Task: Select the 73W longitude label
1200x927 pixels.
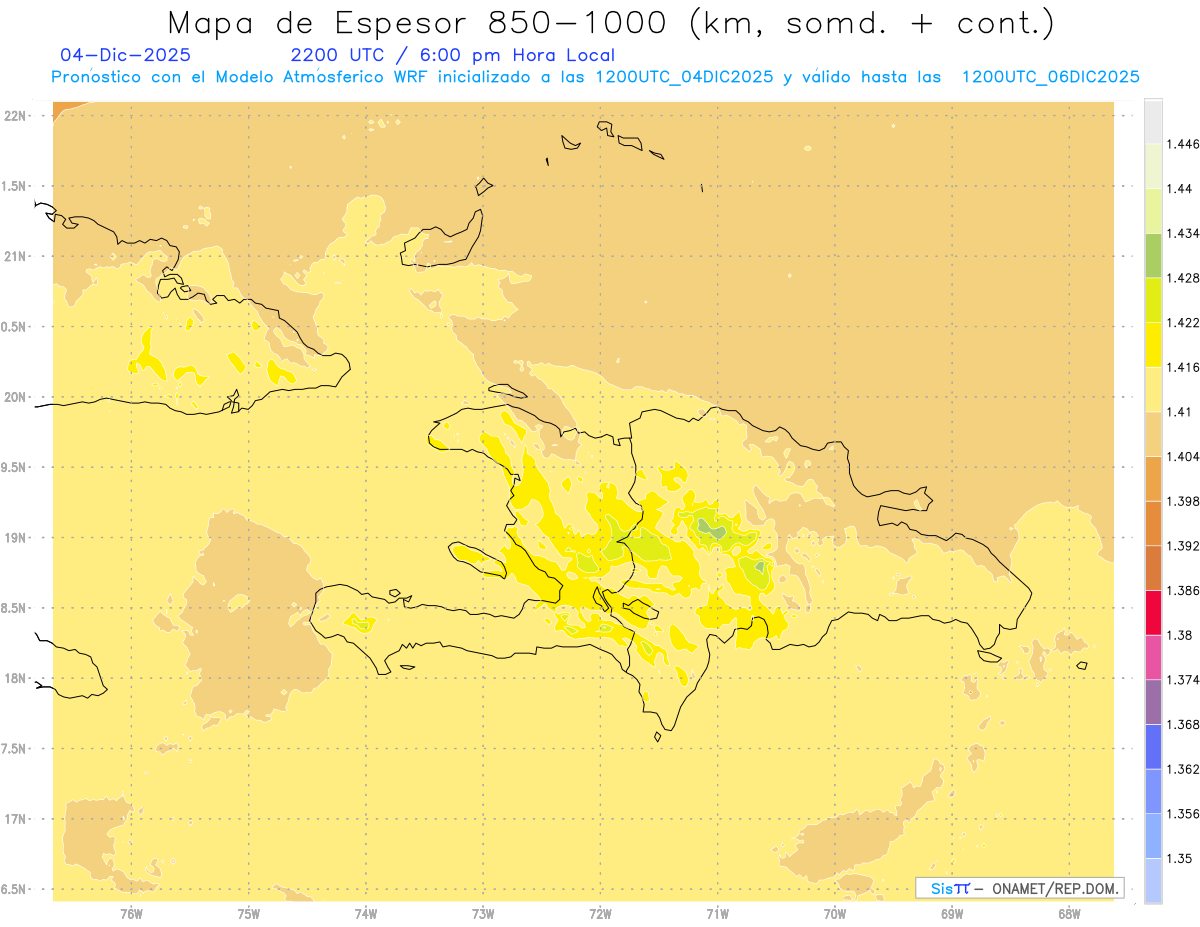Action: click(x=483, y=913)
